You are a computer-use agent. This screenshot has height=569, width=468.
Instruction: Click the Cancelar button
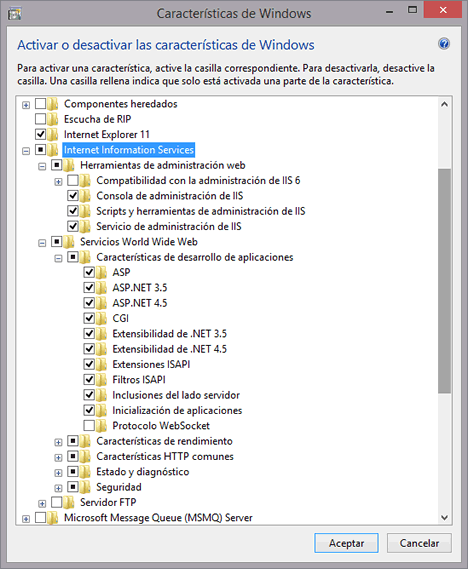click(x=419, y=543)
